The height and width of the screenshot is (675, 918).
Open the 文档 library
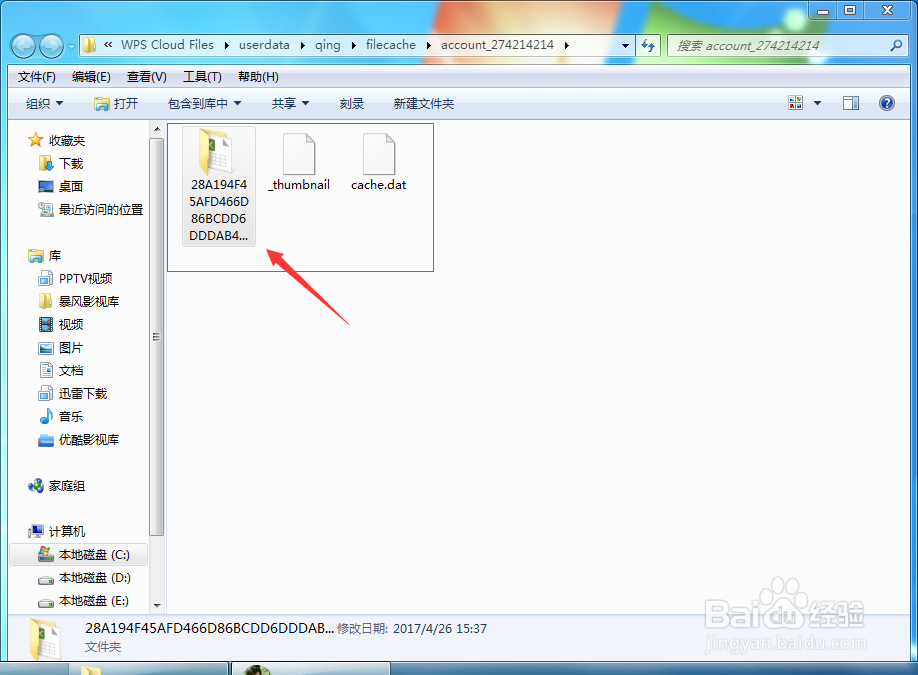tap(61, 371)
